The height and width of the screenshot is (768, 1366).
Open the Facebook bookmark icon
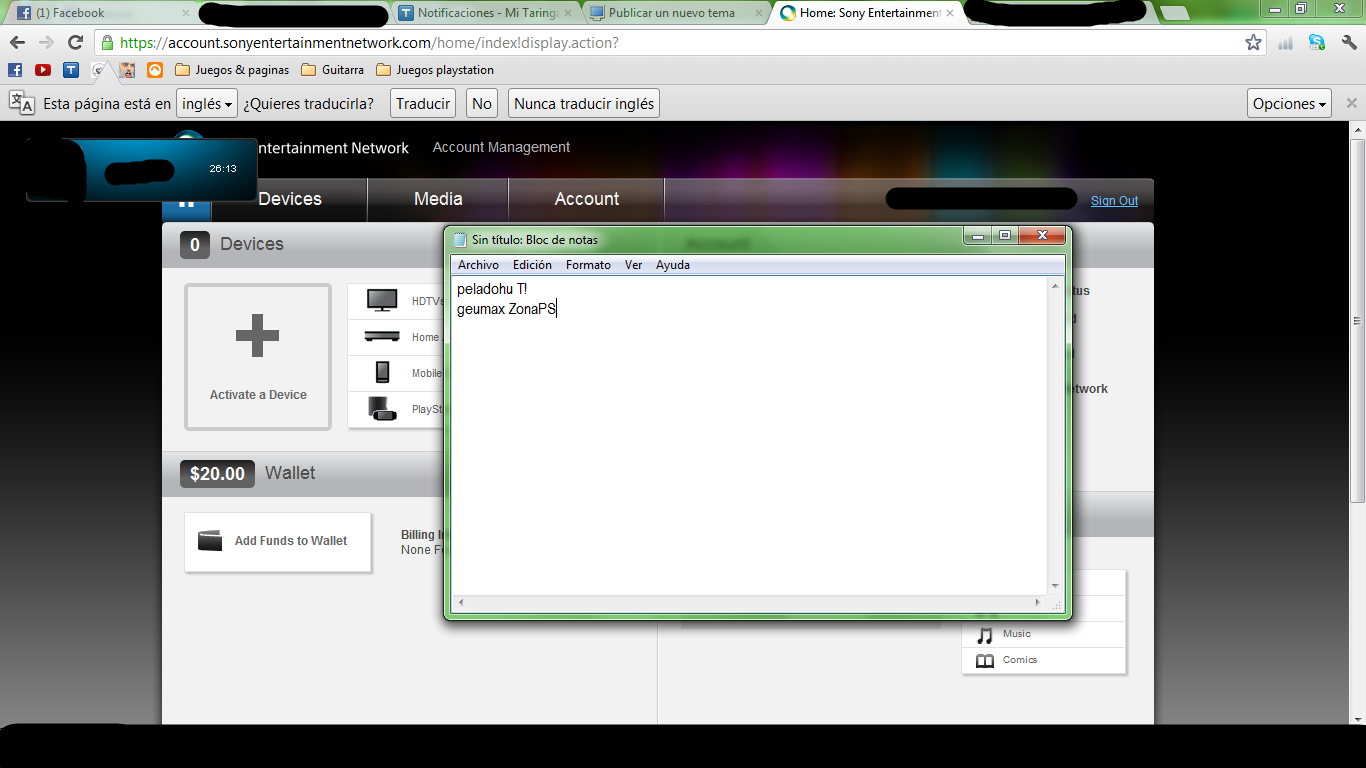click(15, 70)
